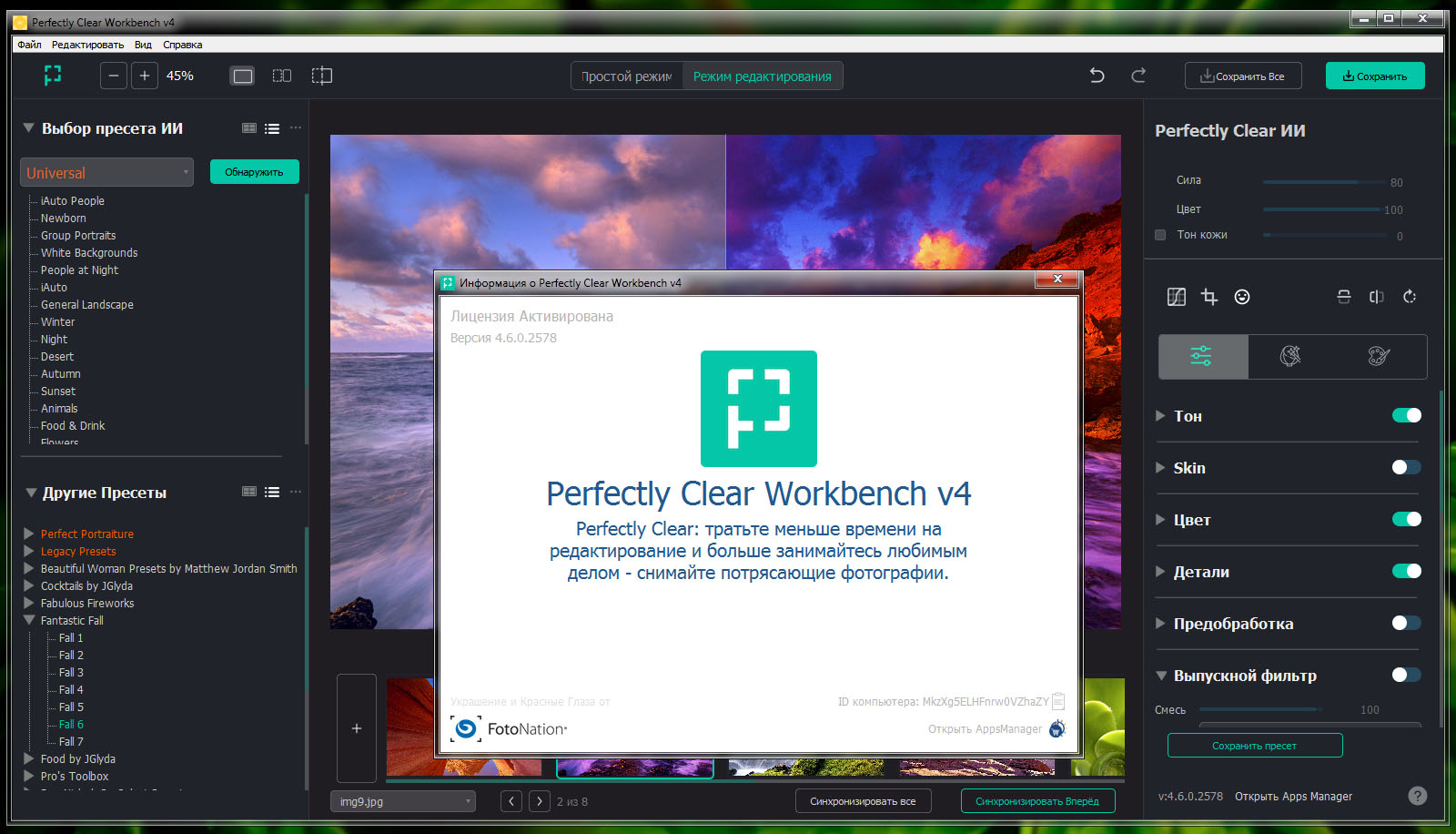1456x834 pixels.
Task: Switch AI preset list to list view
Action: pyautogui.click(x=272, y=128)
